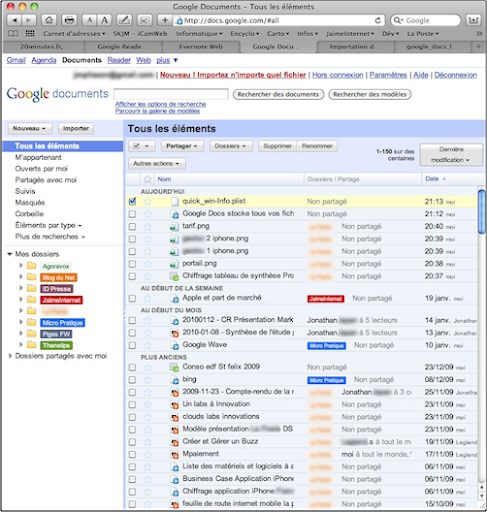
Task: Open the Autres actions dropdown
Action: pyautogui.click(x=157, y=164)
